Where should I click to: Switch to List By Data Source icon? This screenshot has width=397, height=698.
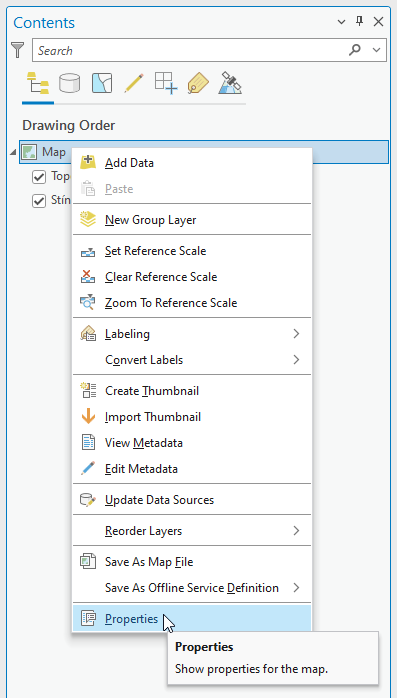point(69,83)
